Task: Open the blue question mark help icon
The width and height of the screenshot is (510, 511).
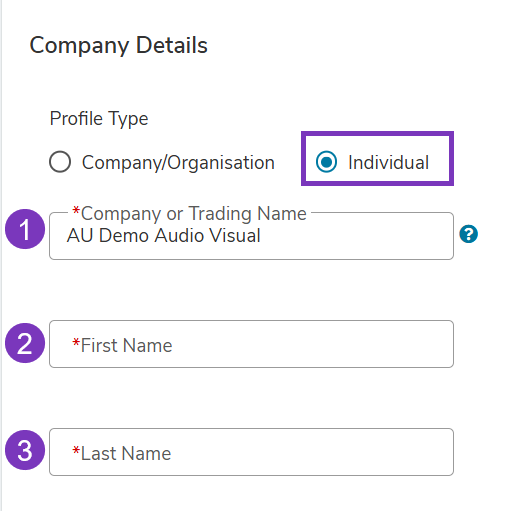Action: [x=468, y=234]
